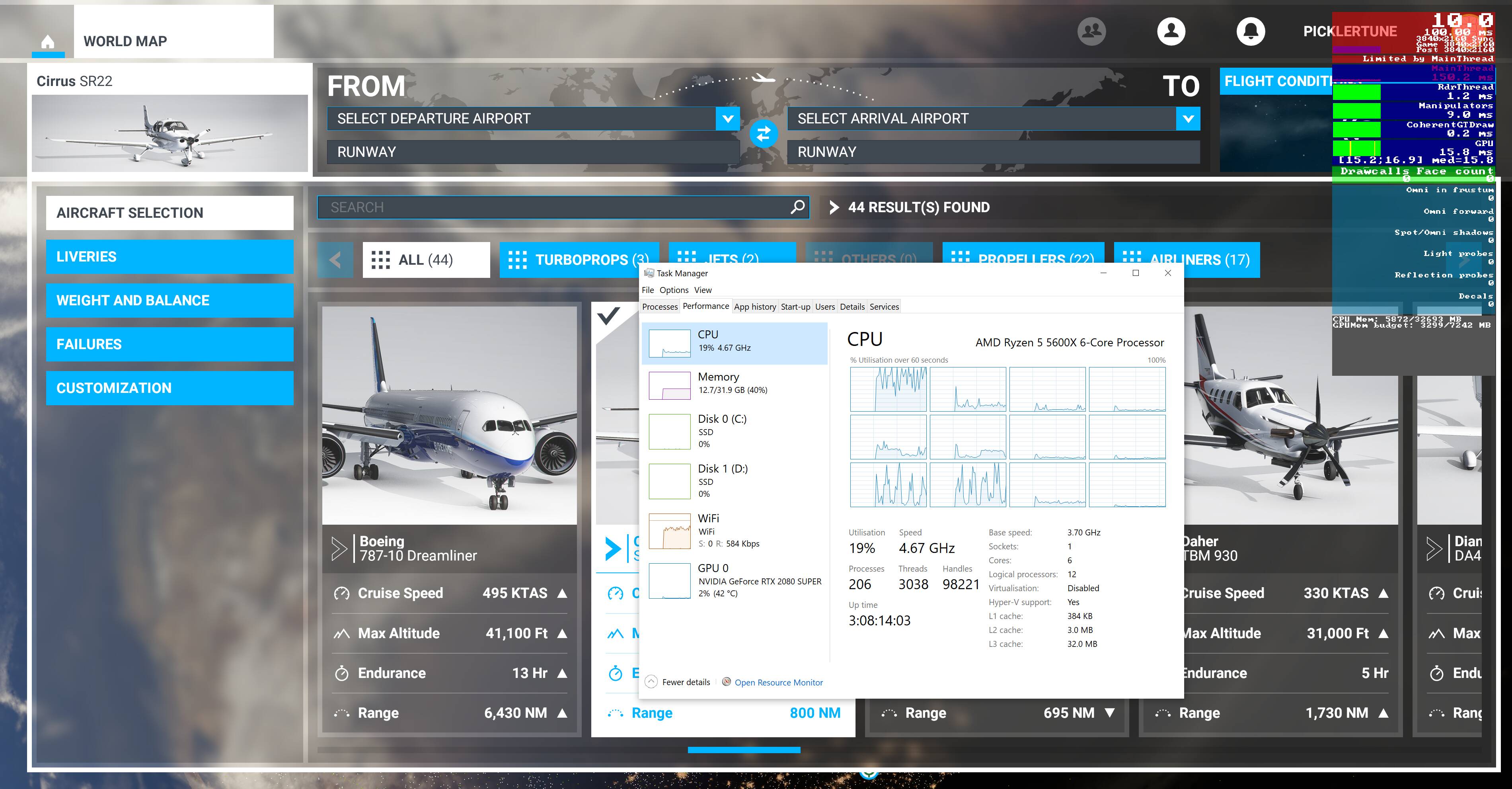
Task: Click the blue horizontal scrollbar under aircraft list
Action: click(744, 750)
